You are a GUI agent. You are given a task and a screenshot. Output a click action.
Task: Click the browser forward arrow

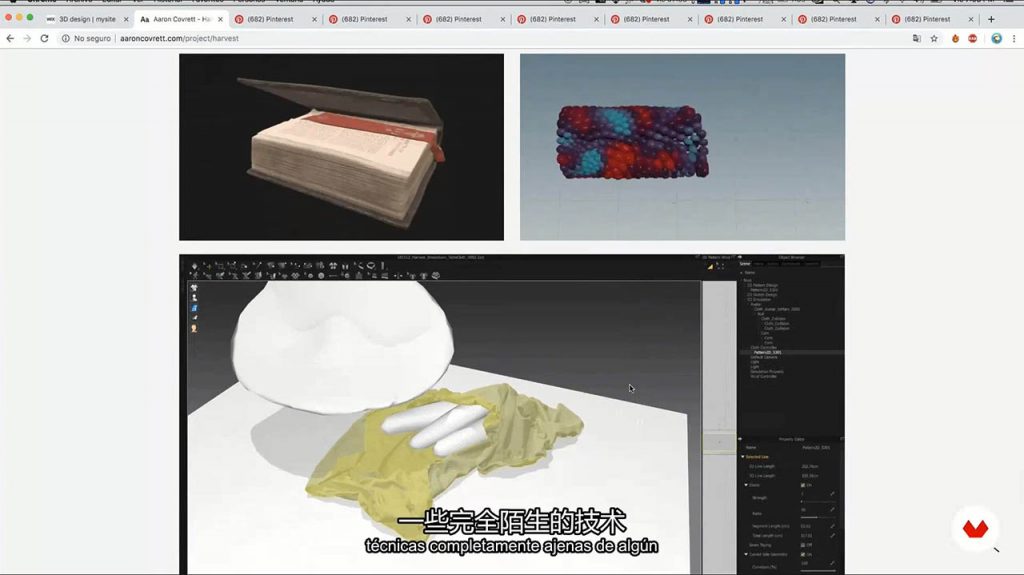tap(27, 39)
